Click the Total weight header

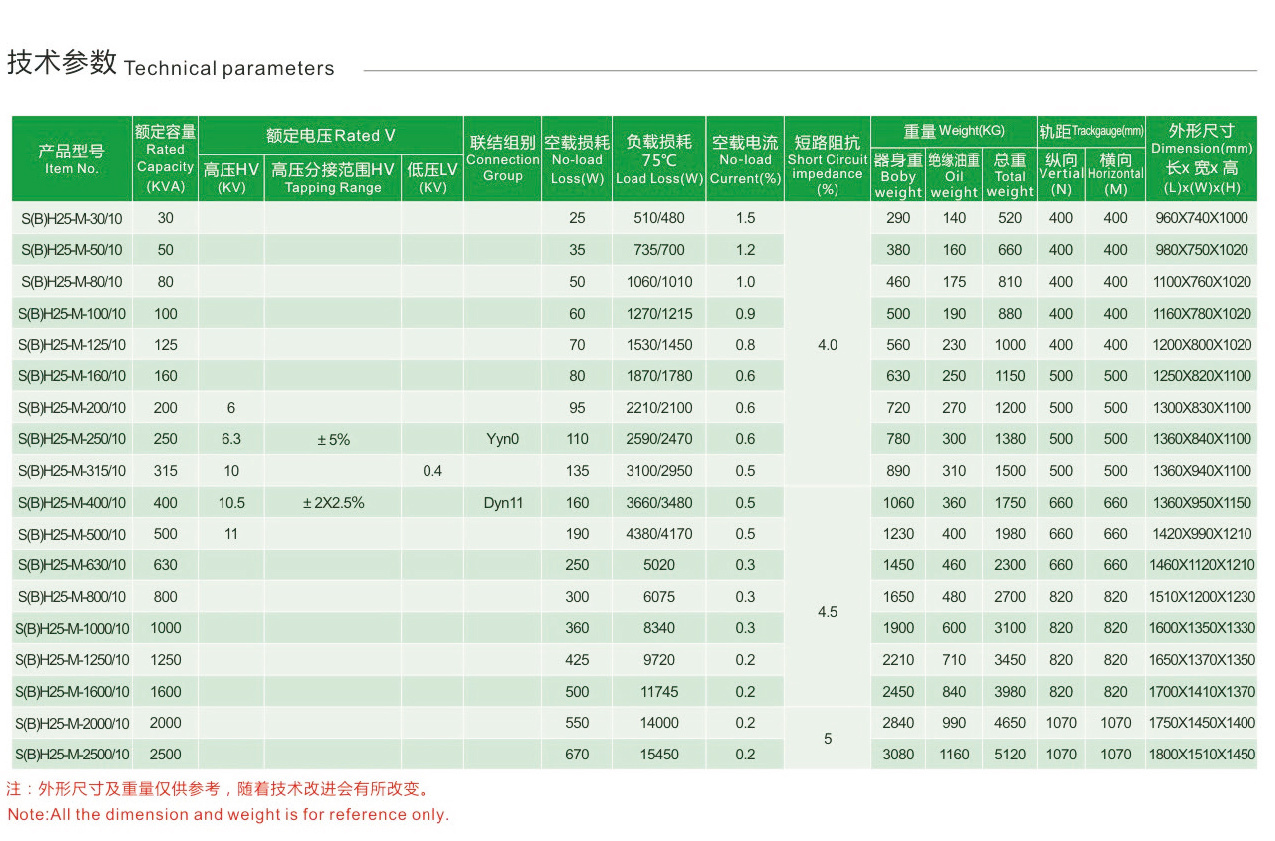pos(1010,175)
